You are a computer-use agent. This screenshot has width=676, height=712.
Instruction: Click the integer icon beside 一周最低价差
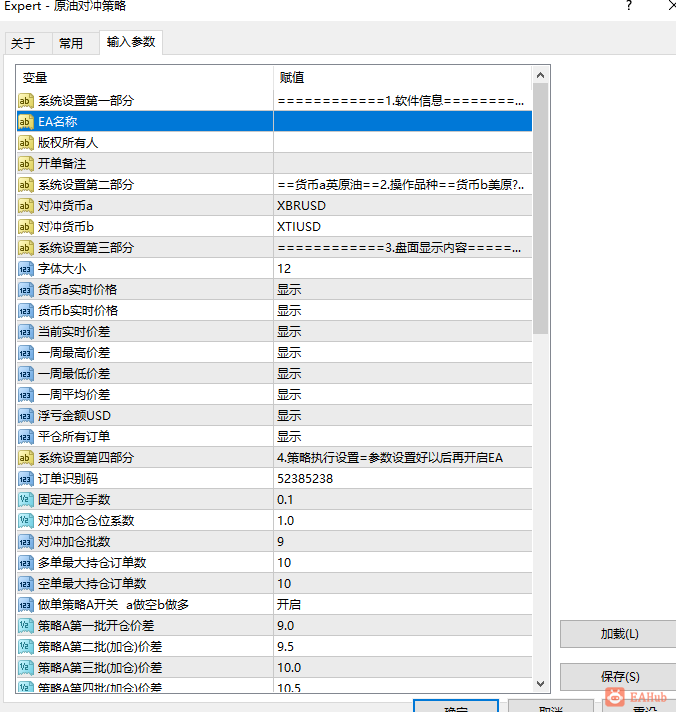(26, 374)
